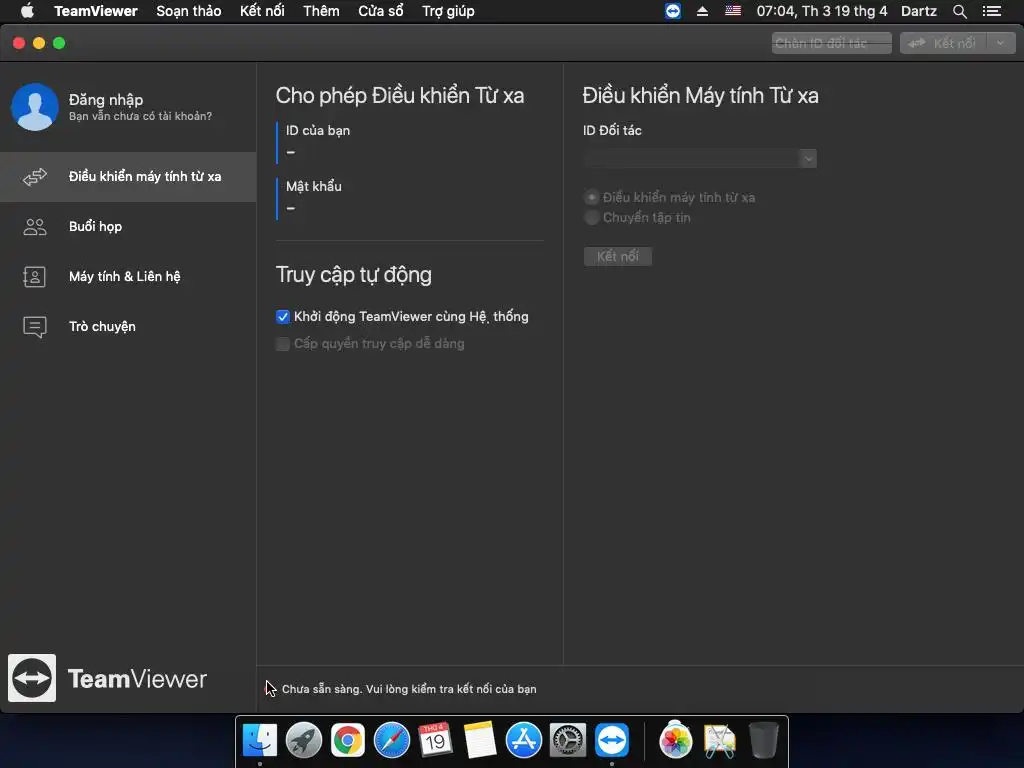Open the Cửa sổ menu
Screen dimensions: 1024x768
[381, 11]
